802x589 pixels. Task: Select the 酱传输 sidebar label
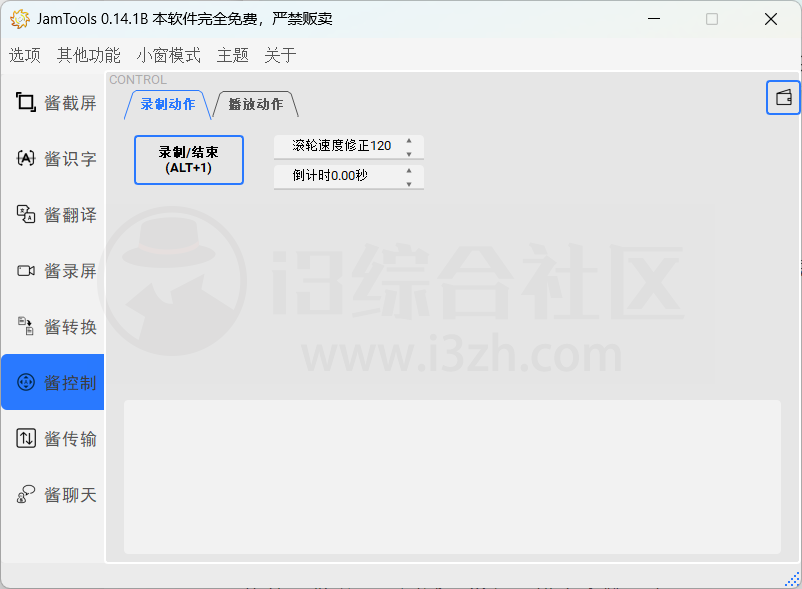click(x=71, y=439)
